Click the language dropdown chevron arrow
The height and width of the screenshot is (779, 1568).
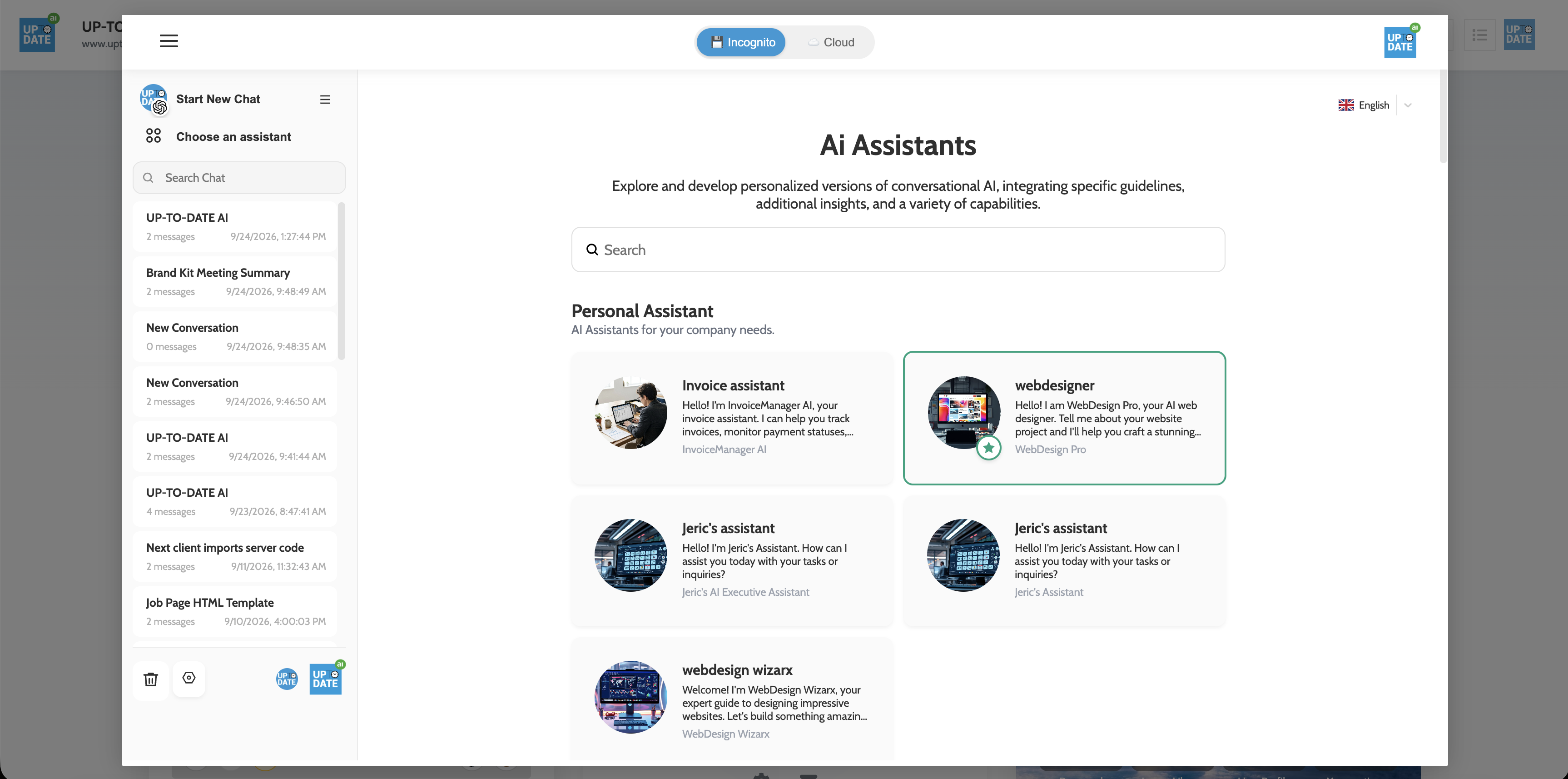(1408, 105)
